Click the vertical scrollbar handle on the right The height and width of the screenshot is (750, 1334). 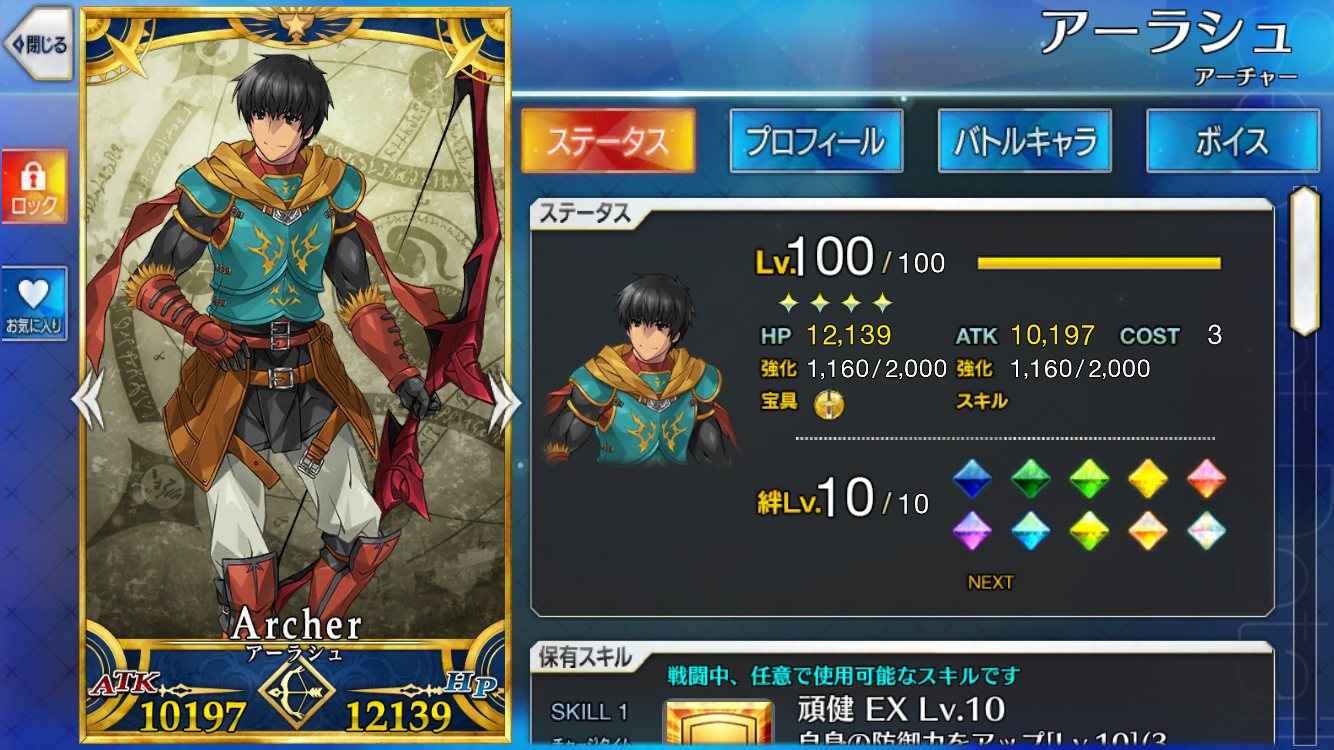[1305, 260]
